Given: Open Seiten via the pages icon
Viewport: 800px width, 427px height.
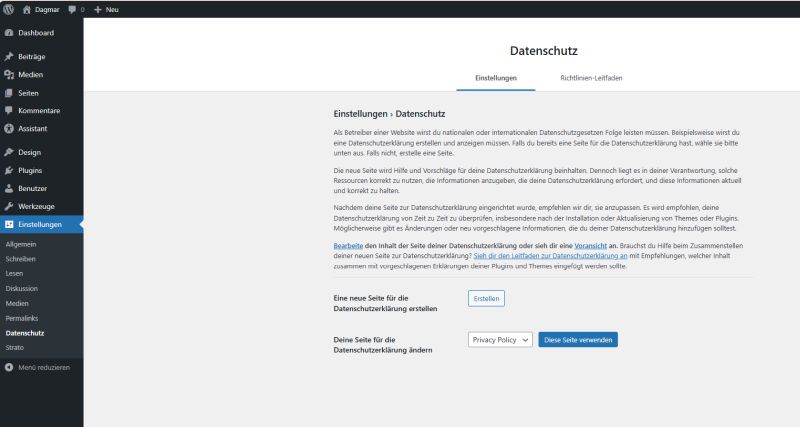Looking at the screenshot, I should 9,93.
